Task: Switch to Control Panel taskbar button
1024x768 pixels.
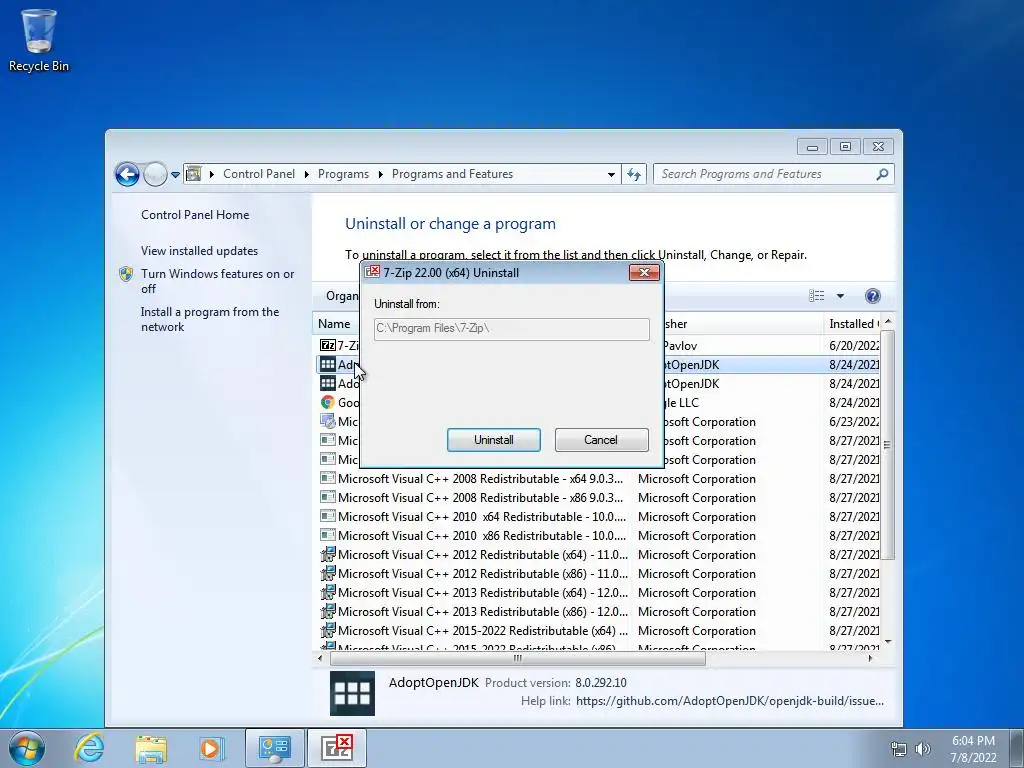Action: pyautogui.click(x=275, y=748)
